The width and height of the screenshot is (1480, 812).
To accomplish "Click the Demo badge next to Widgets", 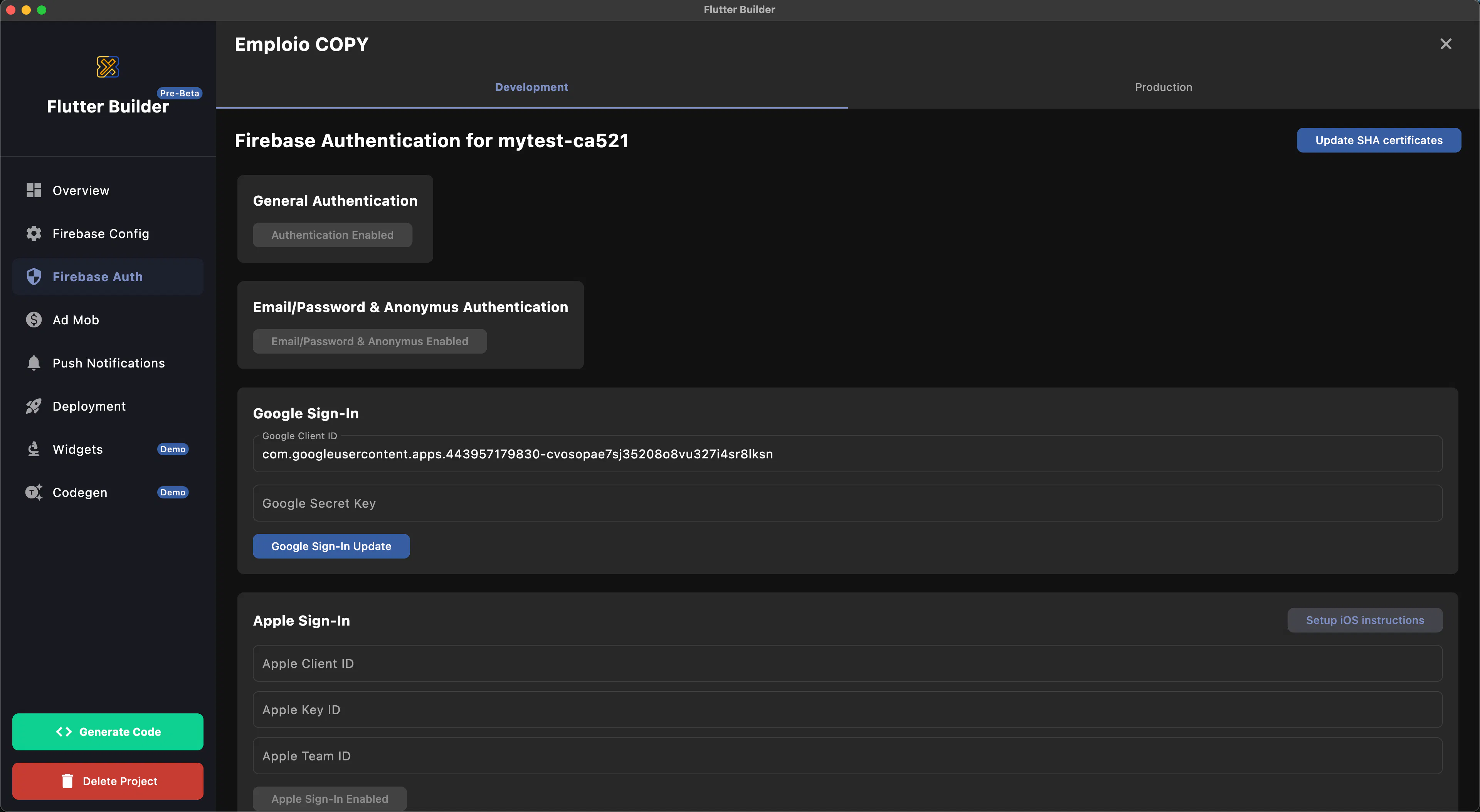I will click(173, 449).
